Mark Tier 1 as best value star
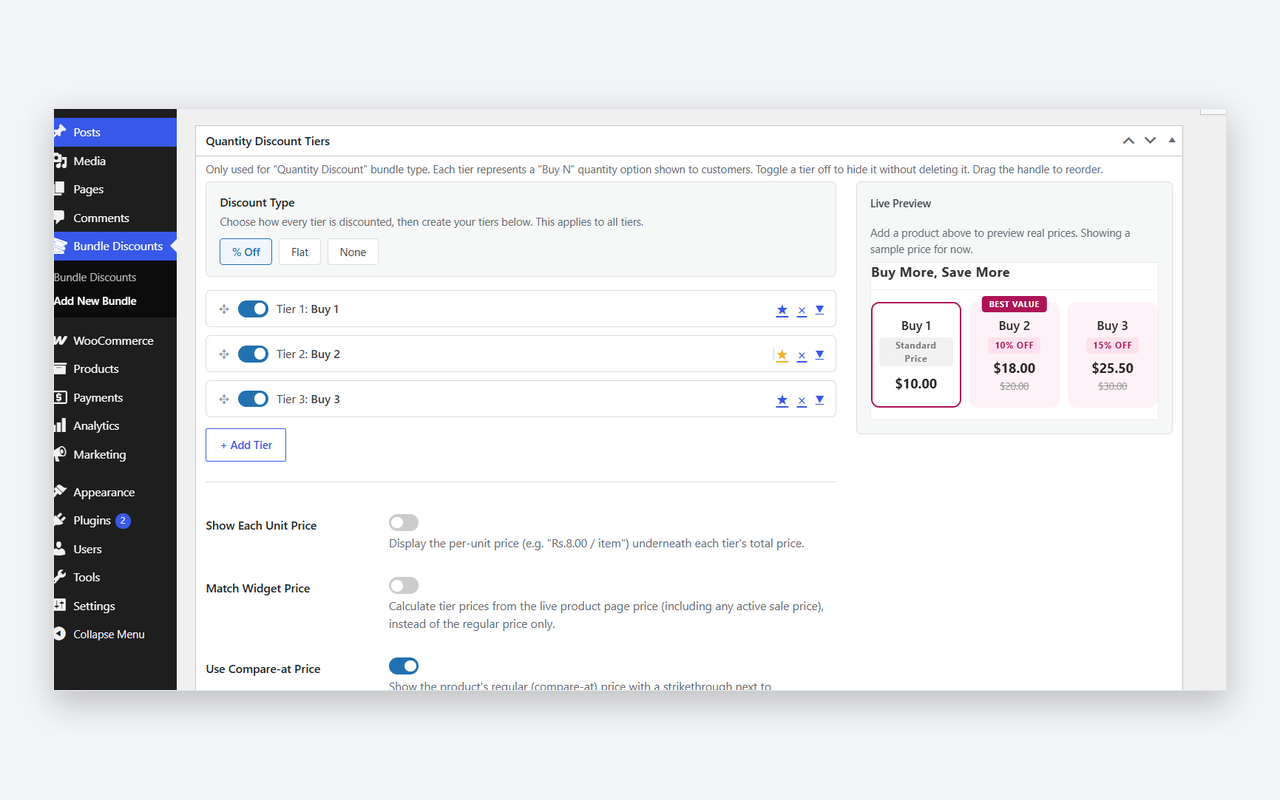Image resolution: width=1280 pixels, height=800 pixels. 782,310
